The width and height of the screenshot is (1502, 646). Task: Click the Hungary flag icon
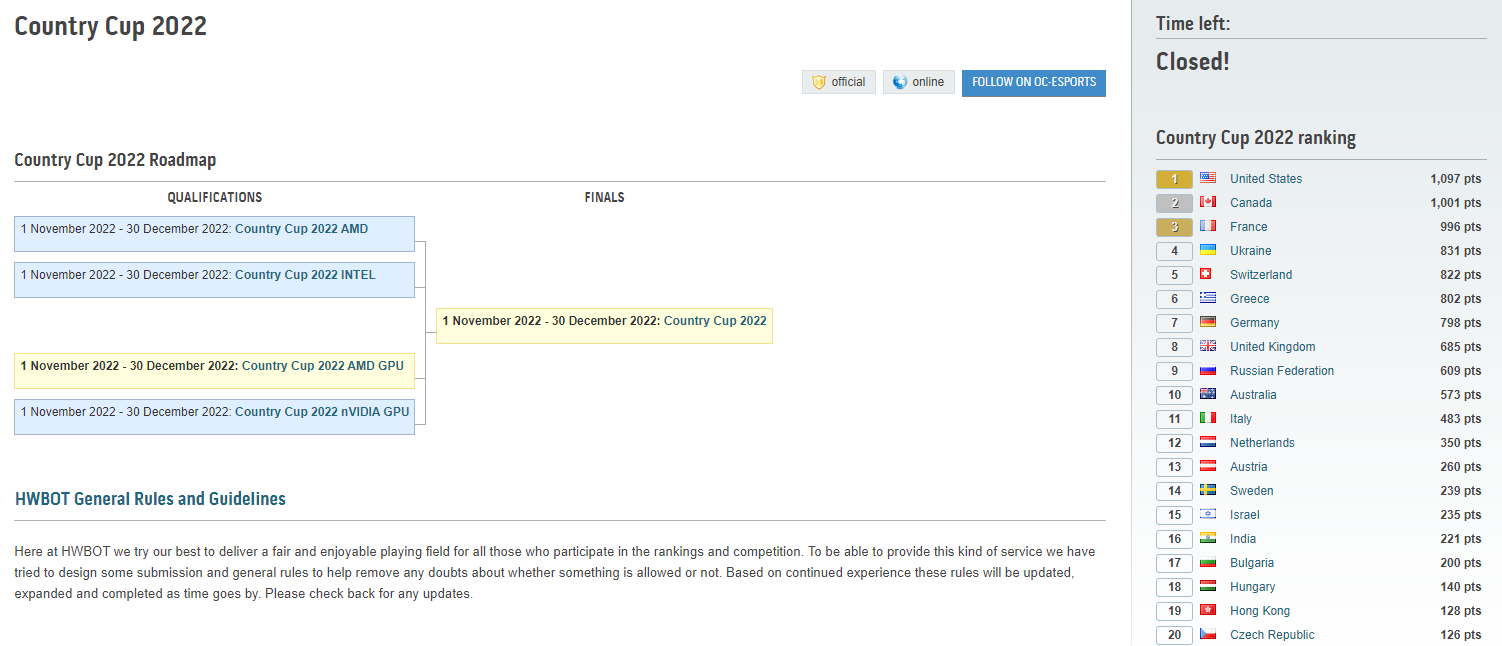(1208, 586)
